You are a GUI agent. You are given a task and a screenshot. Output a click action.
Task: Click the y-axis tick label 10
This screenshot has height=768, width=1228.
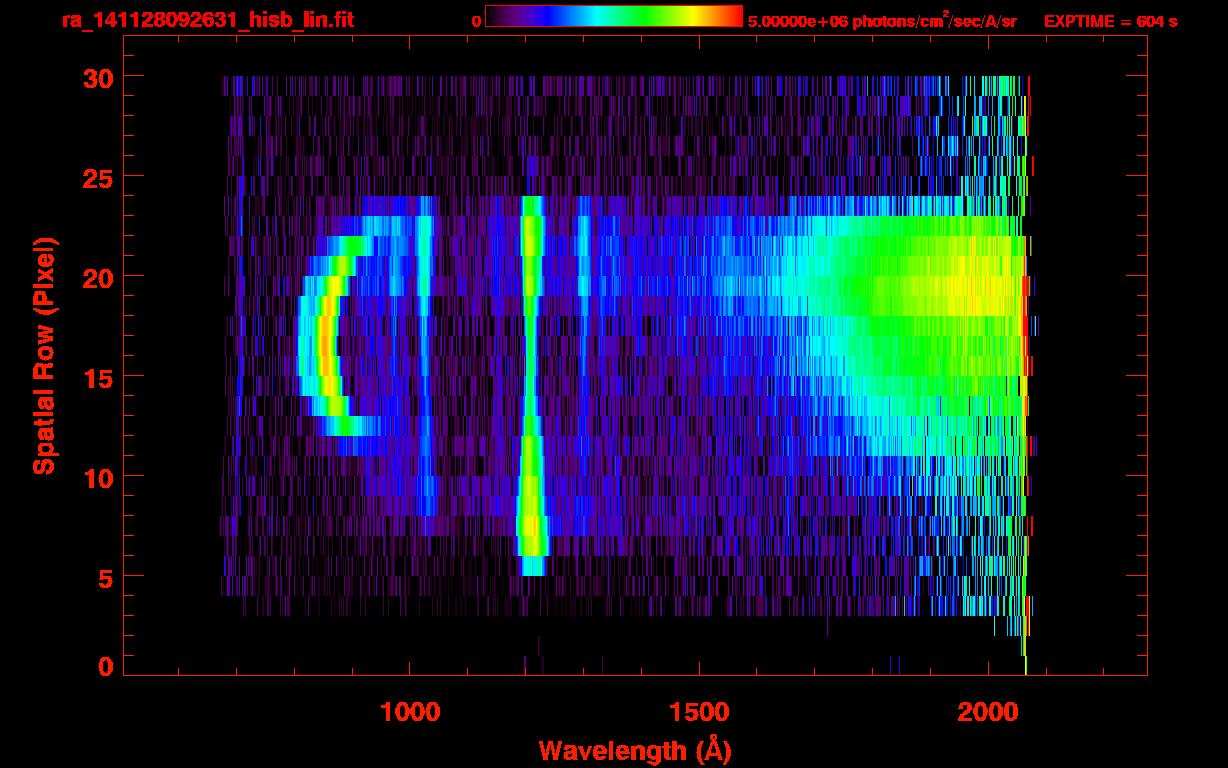click(x=98, y=477)
